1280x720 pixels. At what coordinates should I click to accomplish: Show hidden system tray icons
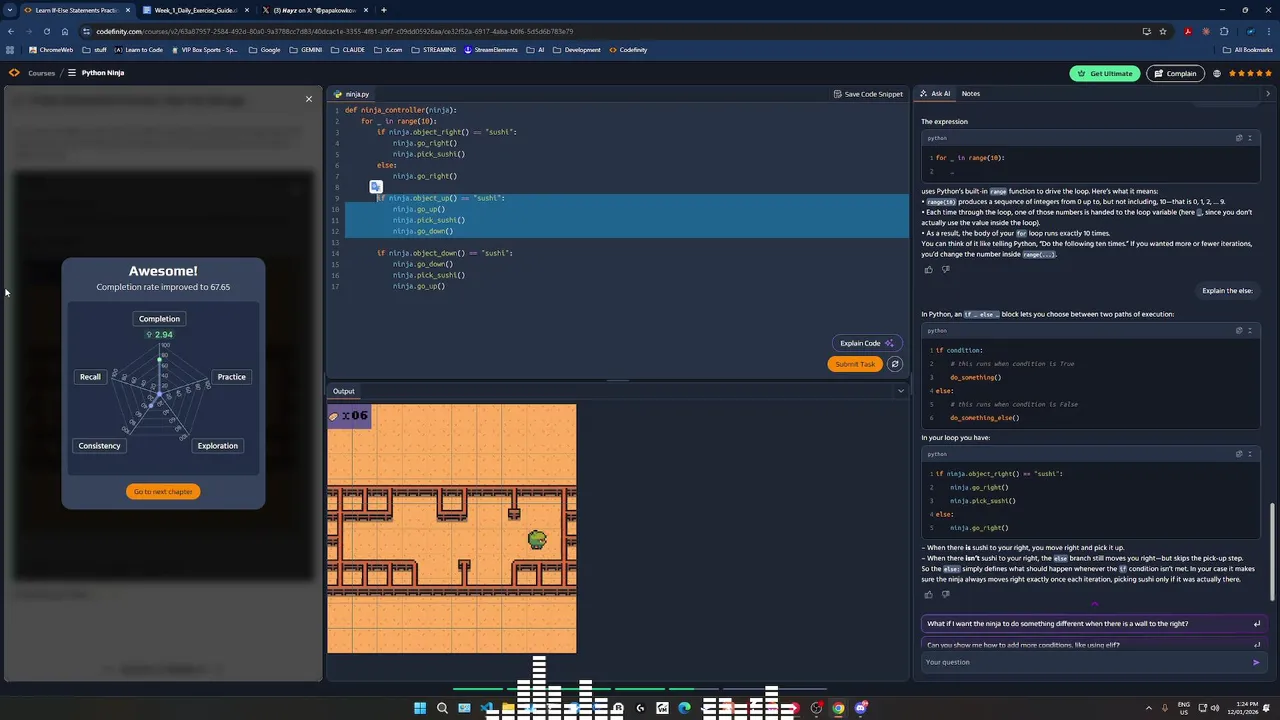point(1148,708)
